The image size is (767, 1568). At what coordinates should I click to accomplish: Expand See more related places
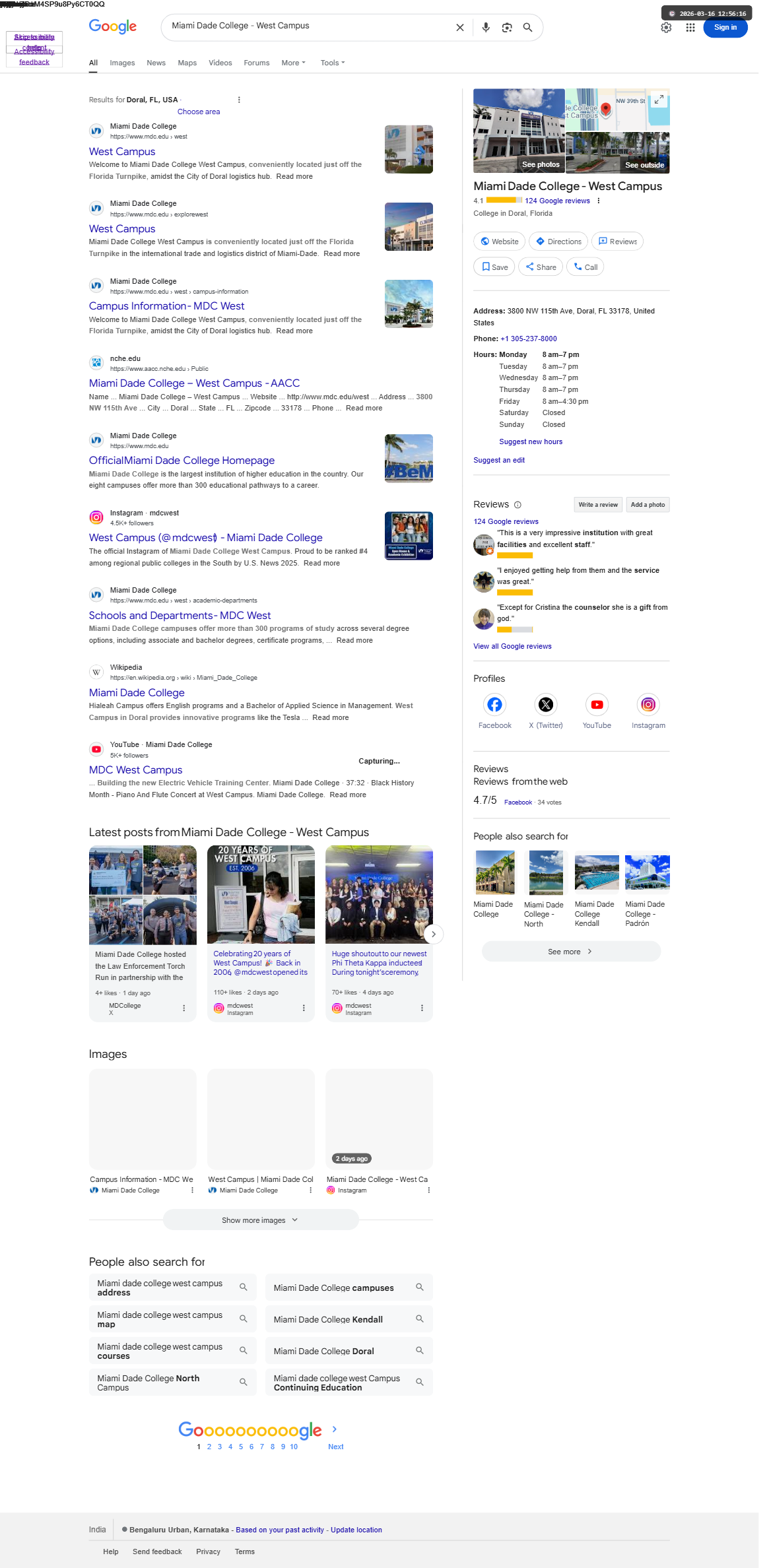coord(571,952)
